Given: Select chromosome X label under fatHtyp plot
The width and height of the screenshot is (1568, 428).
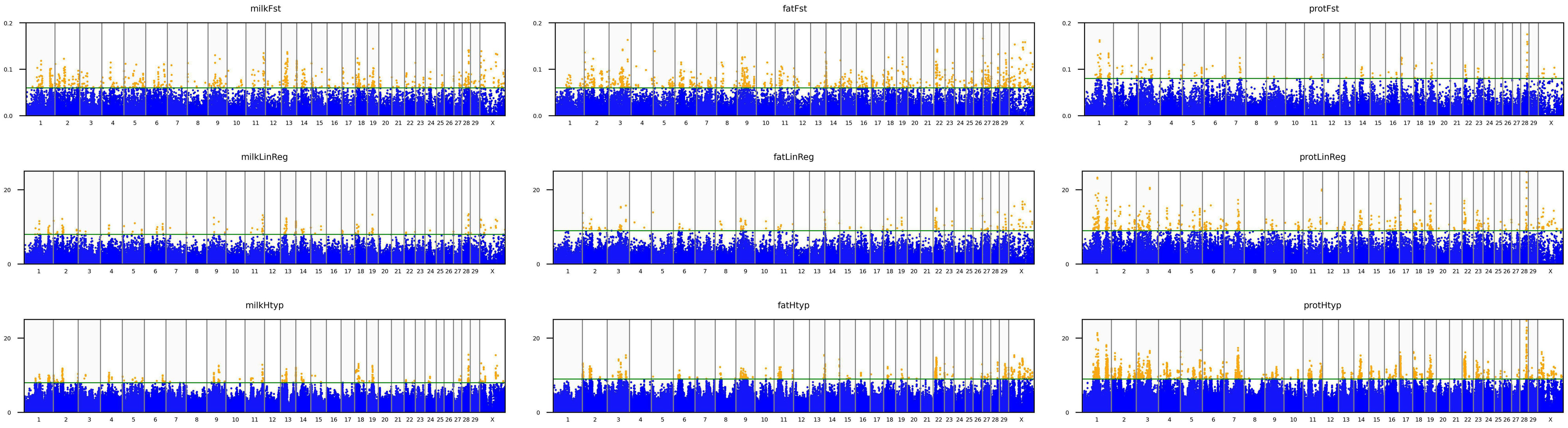Looking at the screenshot, I should point(1021,419).
